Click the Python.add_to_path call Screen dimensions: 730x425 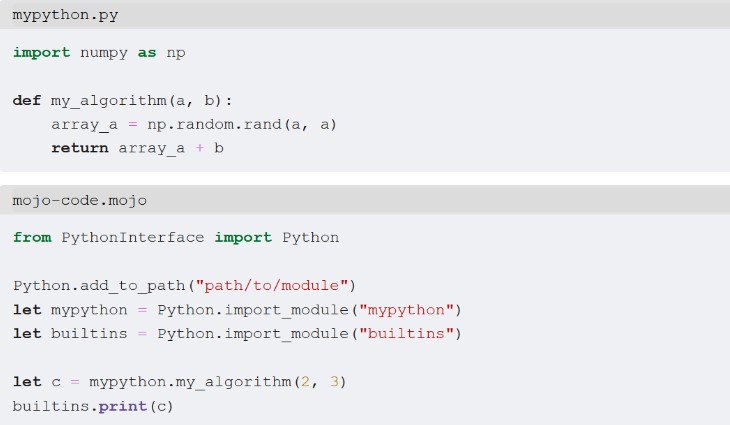coord(94,285)
